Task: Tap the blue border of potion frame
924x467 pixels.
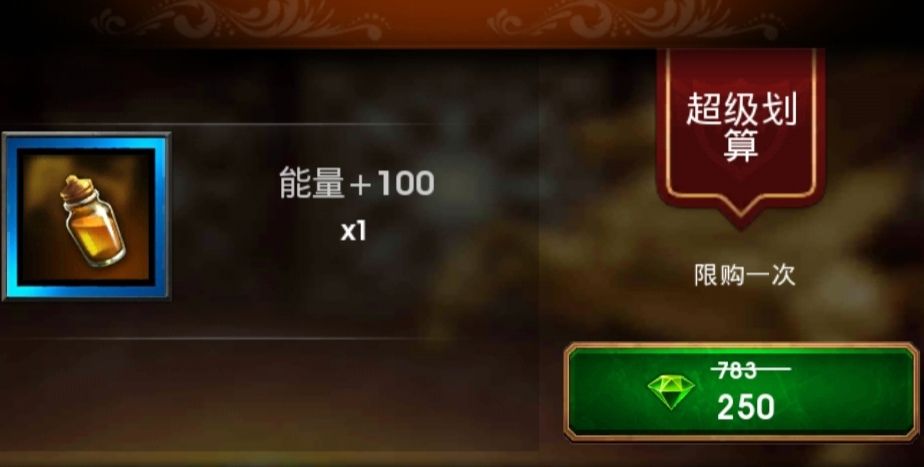Action: [x=87, y=142]
